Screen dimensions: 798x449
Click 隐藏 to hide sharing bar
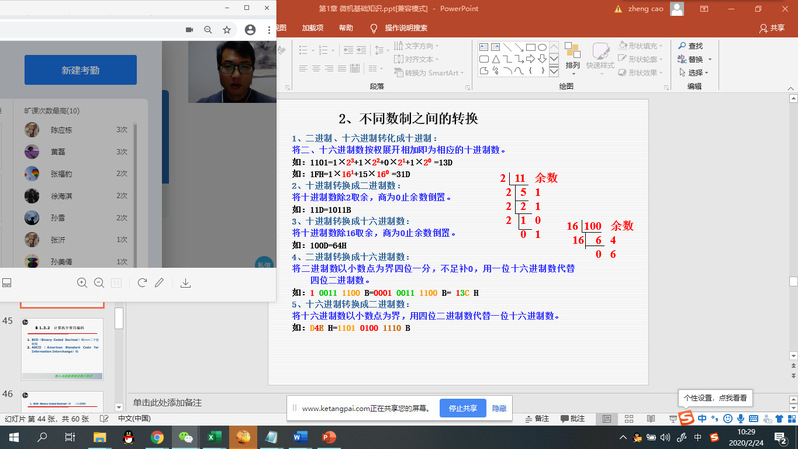click(x=499, y=408)
